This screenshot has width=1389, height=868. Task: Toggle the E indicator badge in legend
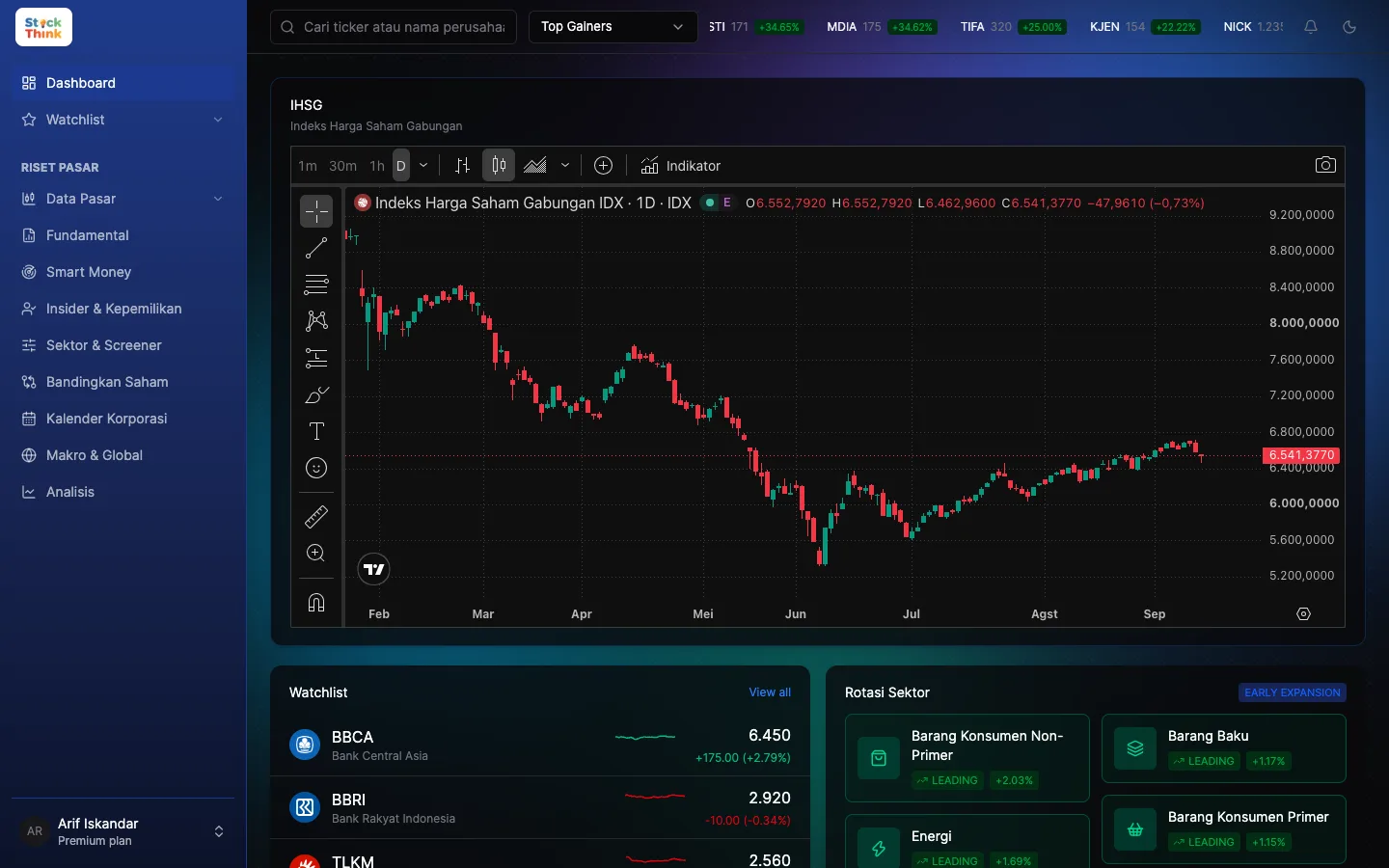click(x=727, y=203)
